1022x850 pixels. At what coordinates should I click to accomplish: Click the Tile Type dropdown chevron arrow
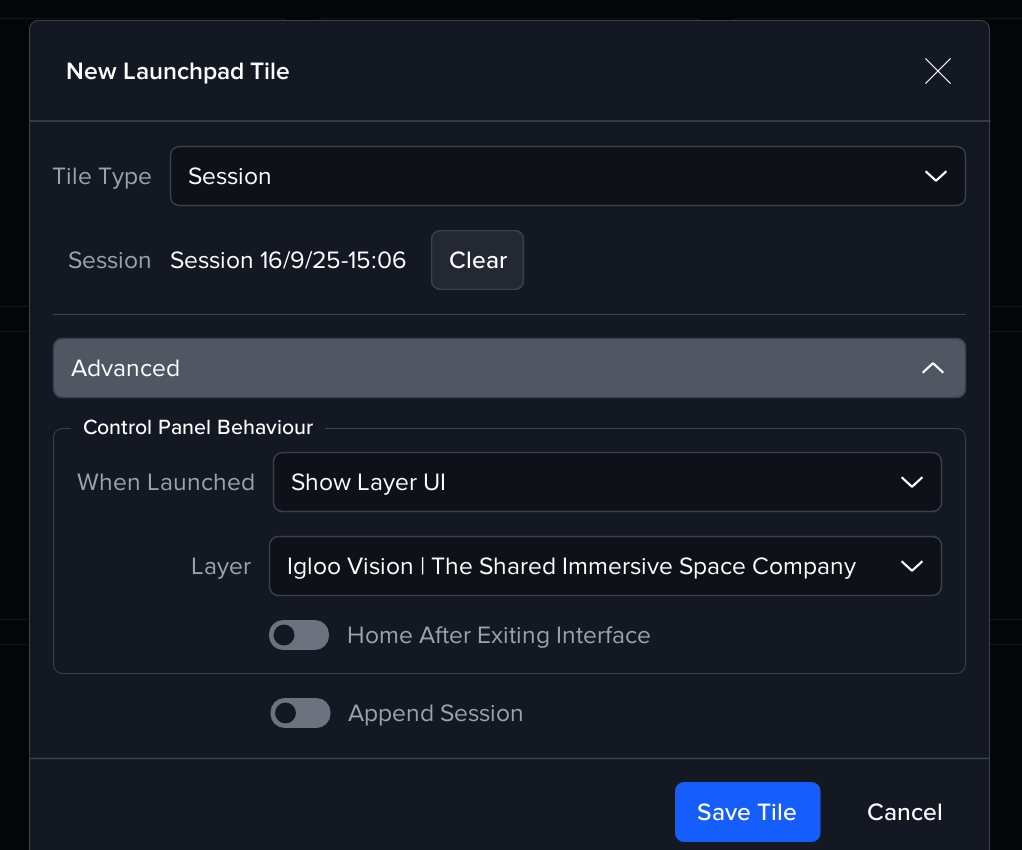click(935, 176)
